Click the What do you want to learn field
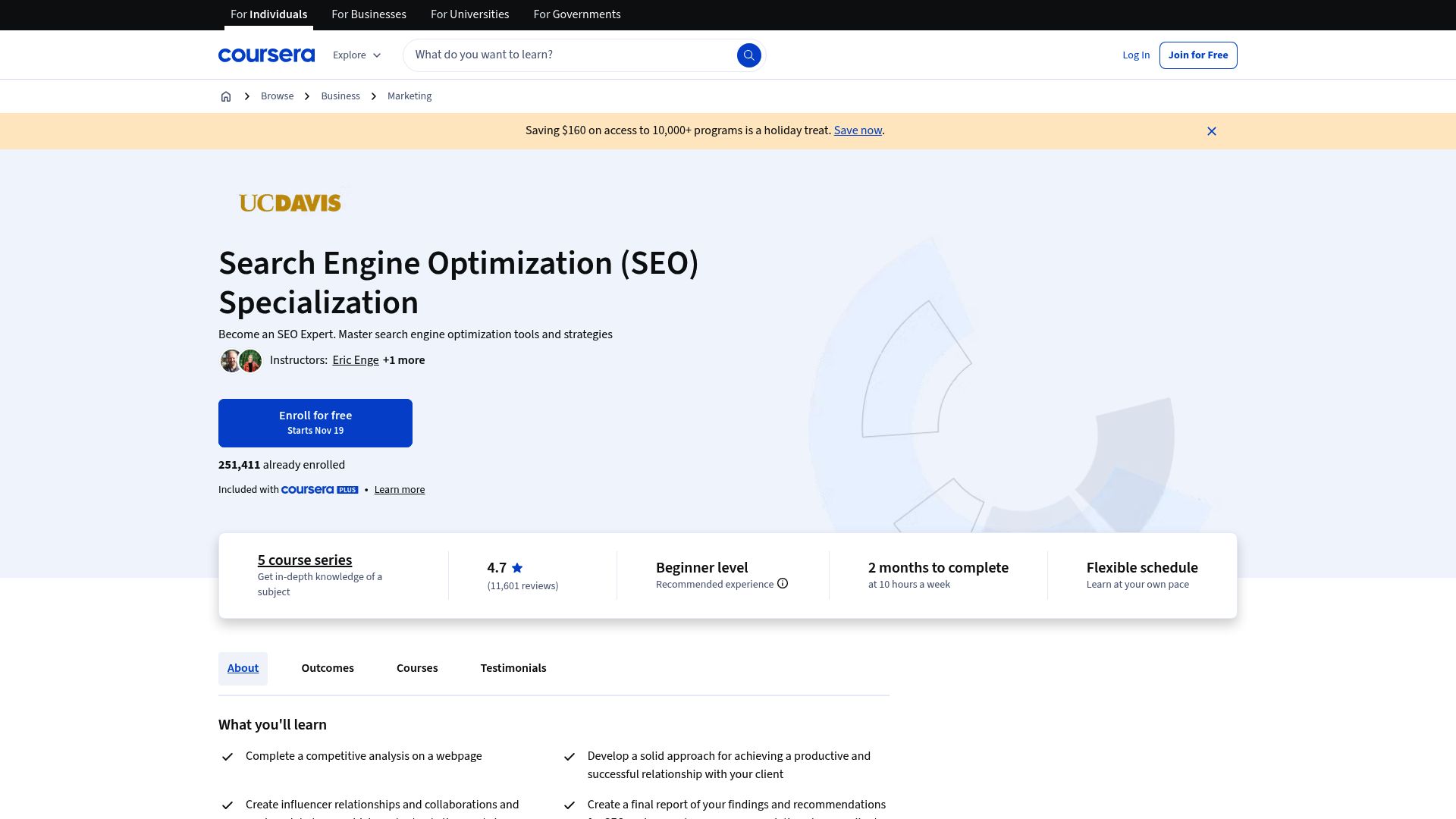This screenshot has height=819, width=1456. pos(569,55)
